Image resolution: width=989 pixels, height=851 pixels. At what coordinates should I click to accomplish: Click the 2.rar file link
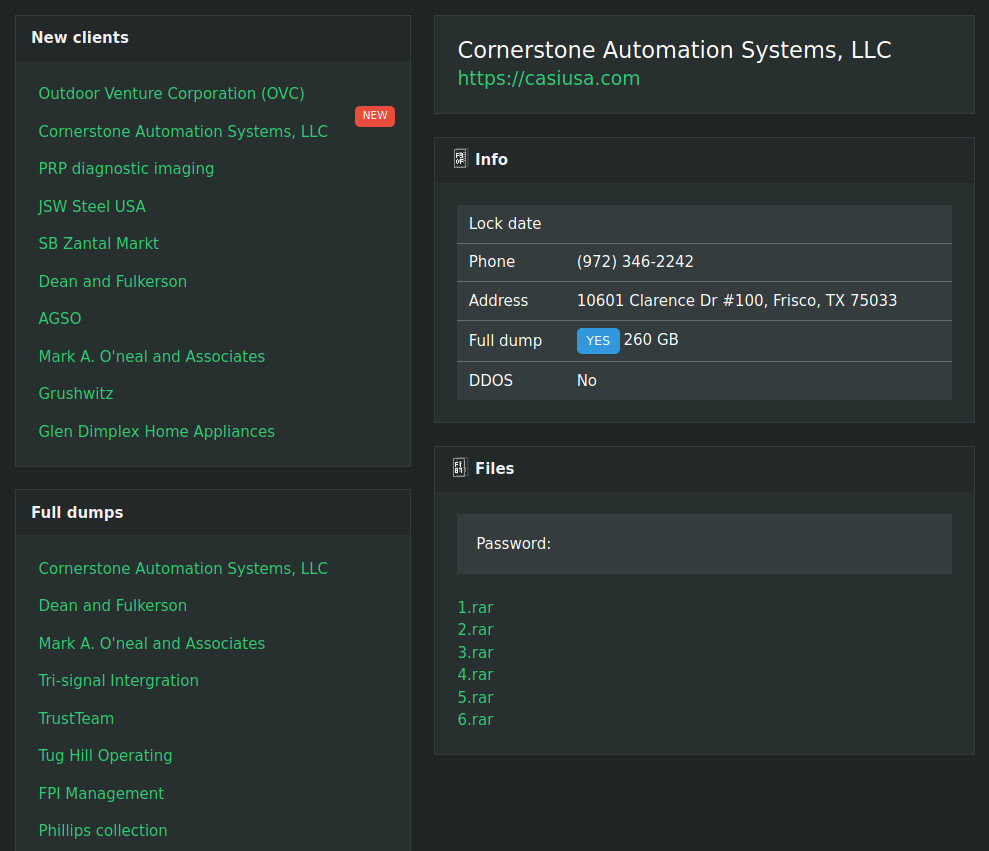coord(476,630)
